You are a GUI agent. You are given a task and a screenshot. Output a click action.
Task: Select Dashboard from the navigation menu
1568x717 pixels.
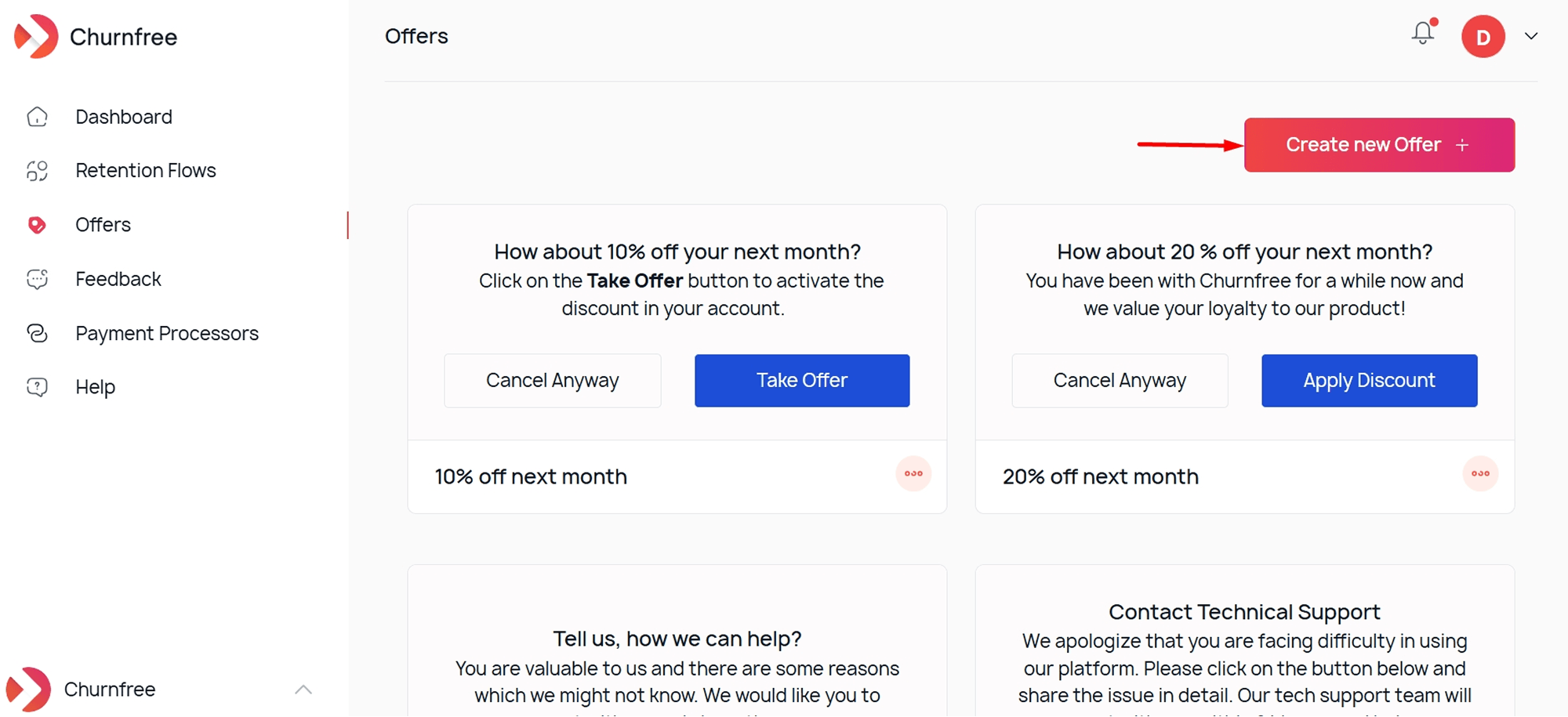123,116
